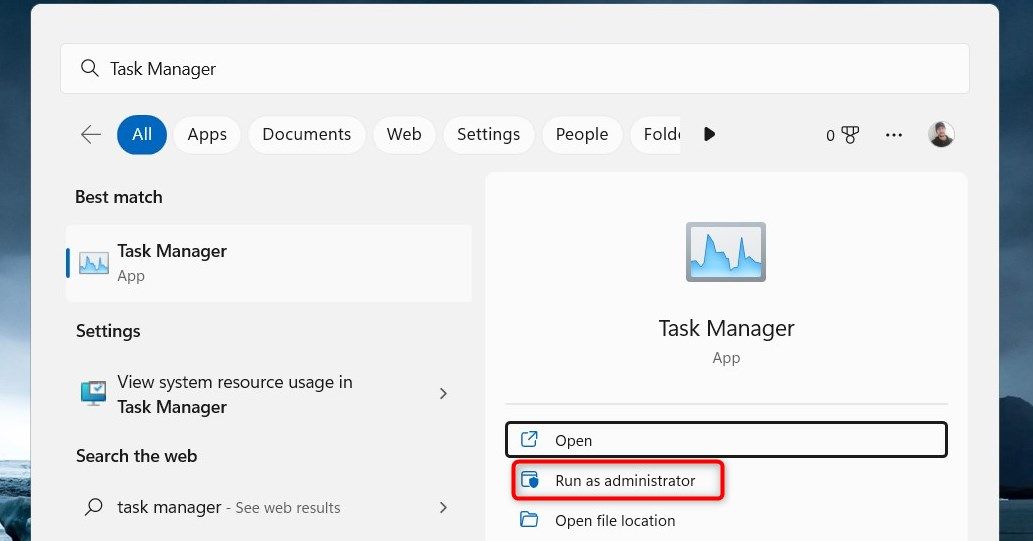The width and height of the screenshot is (1033, 541).
Task: Click the Task Manager icon in best match
Action: coord(94,263)
